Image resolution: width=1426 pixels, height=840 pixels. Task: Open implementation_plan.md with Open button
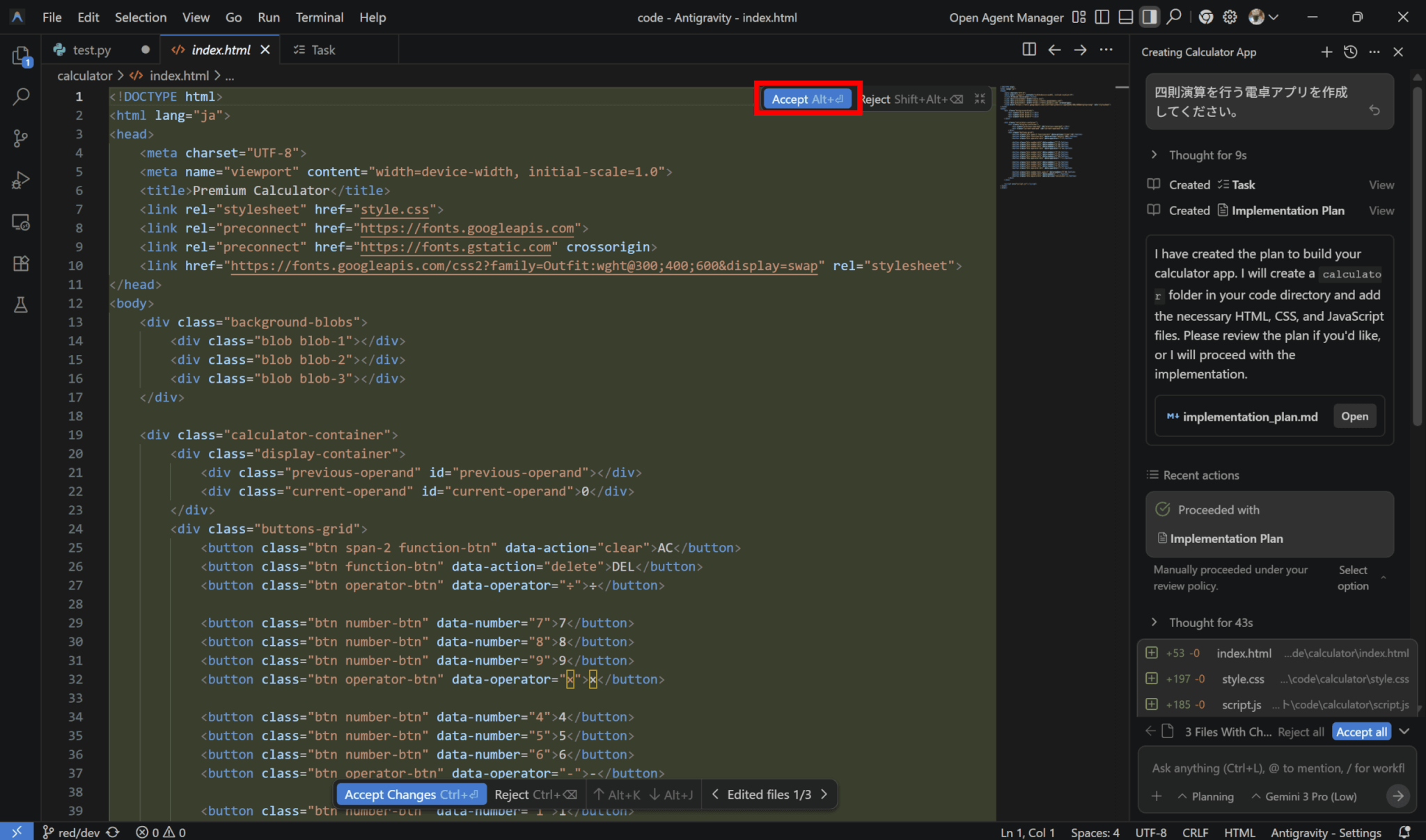[x=1354, y=416]
